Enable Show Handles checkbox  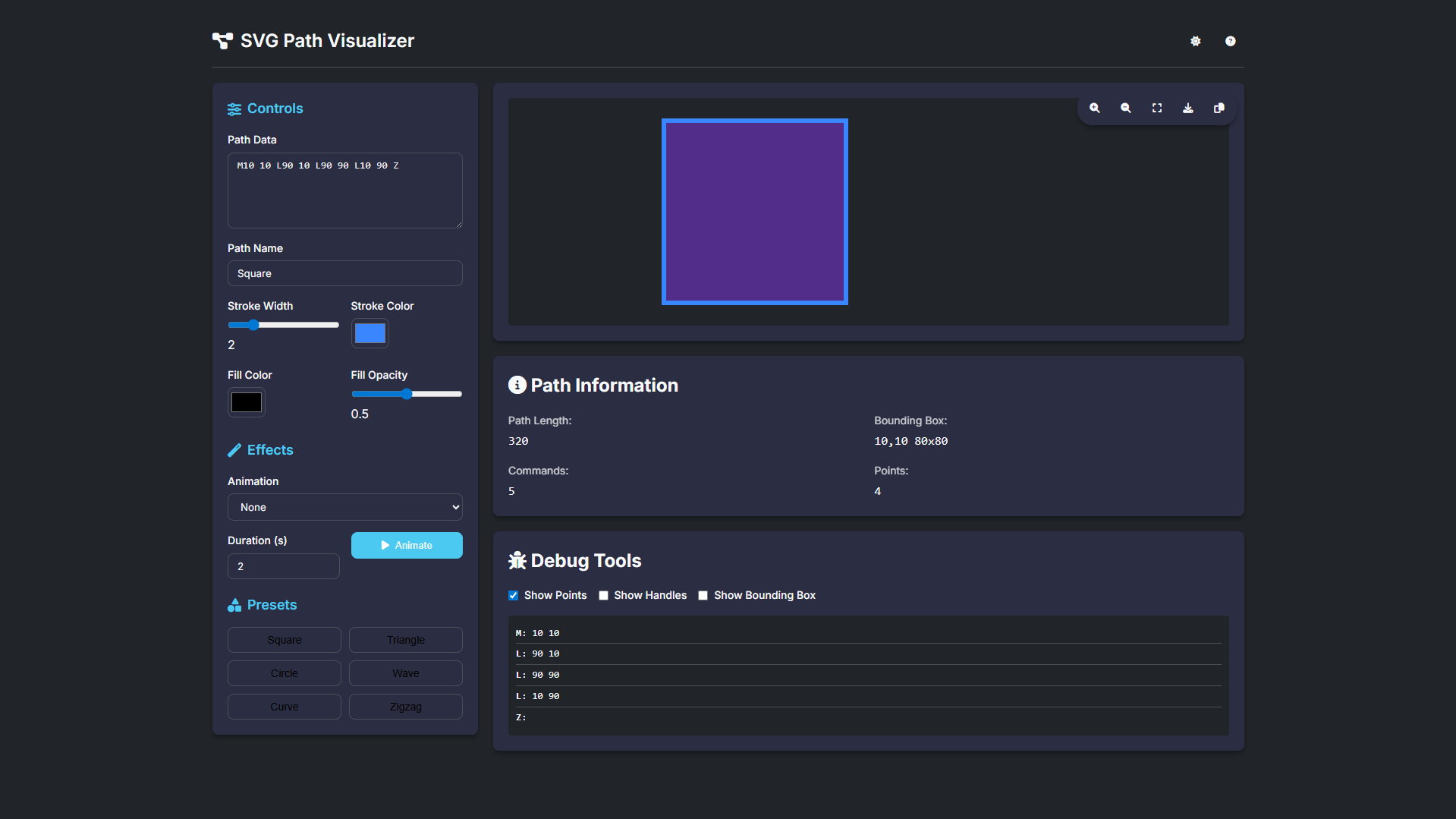pos(604,595)
